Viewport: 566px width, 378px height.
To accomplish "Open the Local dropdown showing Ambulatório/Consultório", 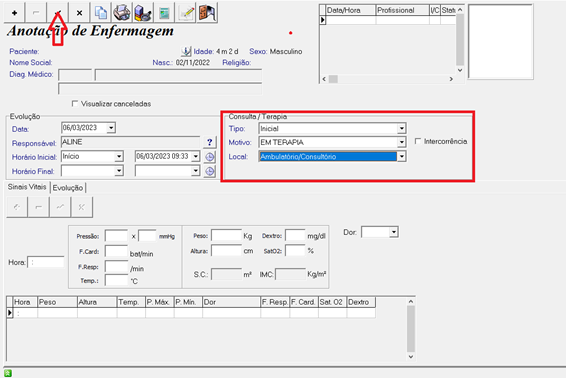I will [401, 156].
